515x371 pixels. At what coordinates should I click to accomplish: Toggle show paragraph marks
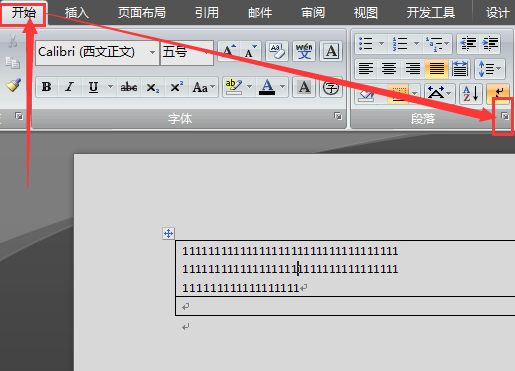(x=498, y=93)
